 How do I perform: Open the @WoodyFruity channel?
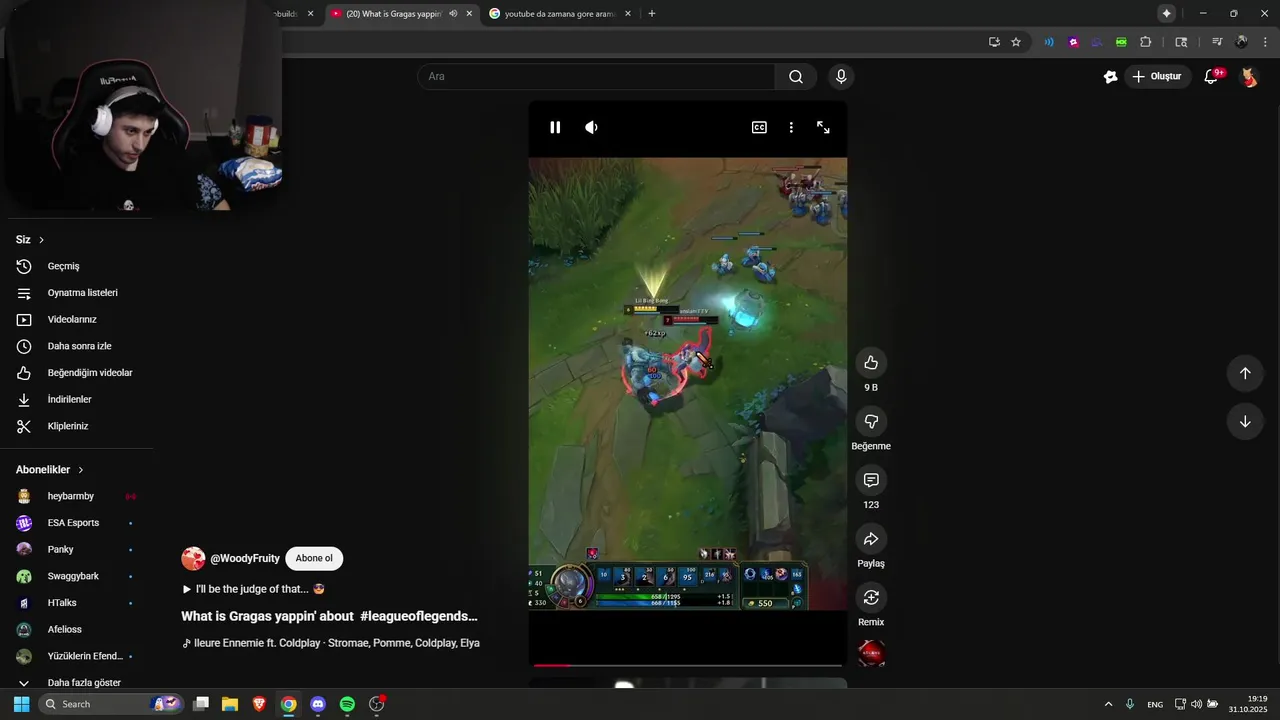[245, 558]
